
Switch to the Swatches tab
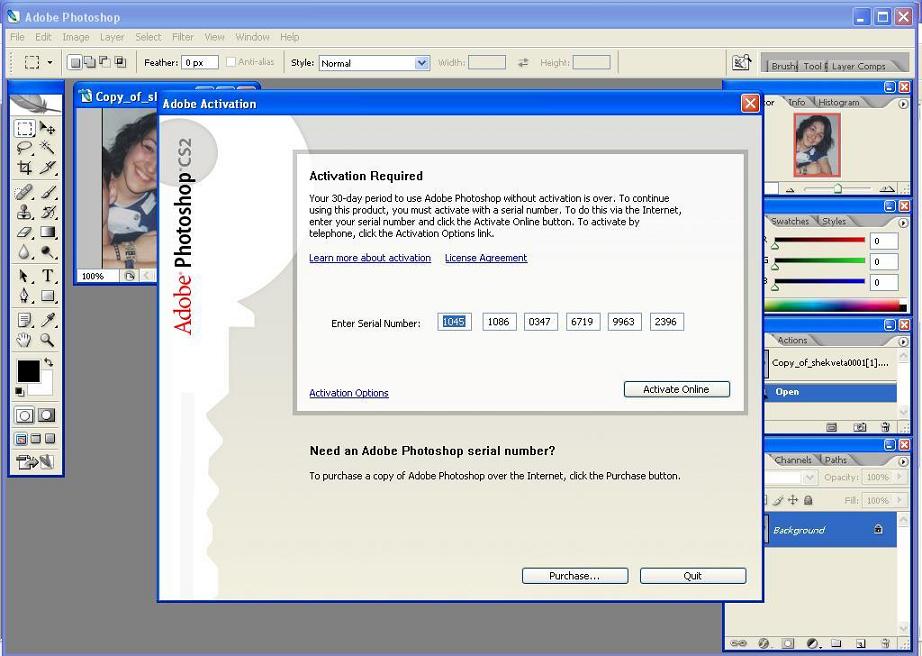point(790,222)
